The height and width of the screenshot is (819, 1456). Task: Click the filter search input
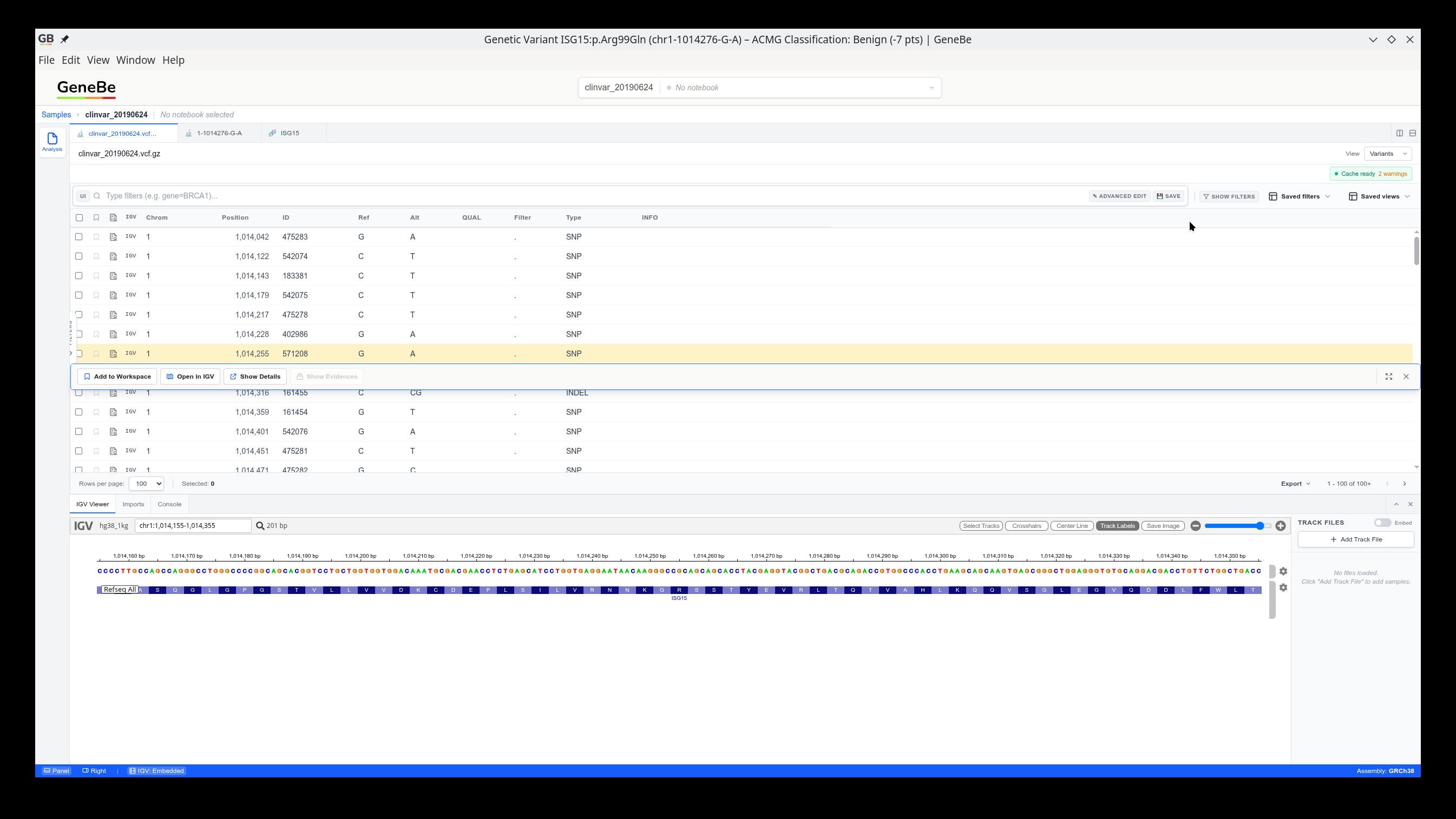pyautogui.click(x=593, y=196)
